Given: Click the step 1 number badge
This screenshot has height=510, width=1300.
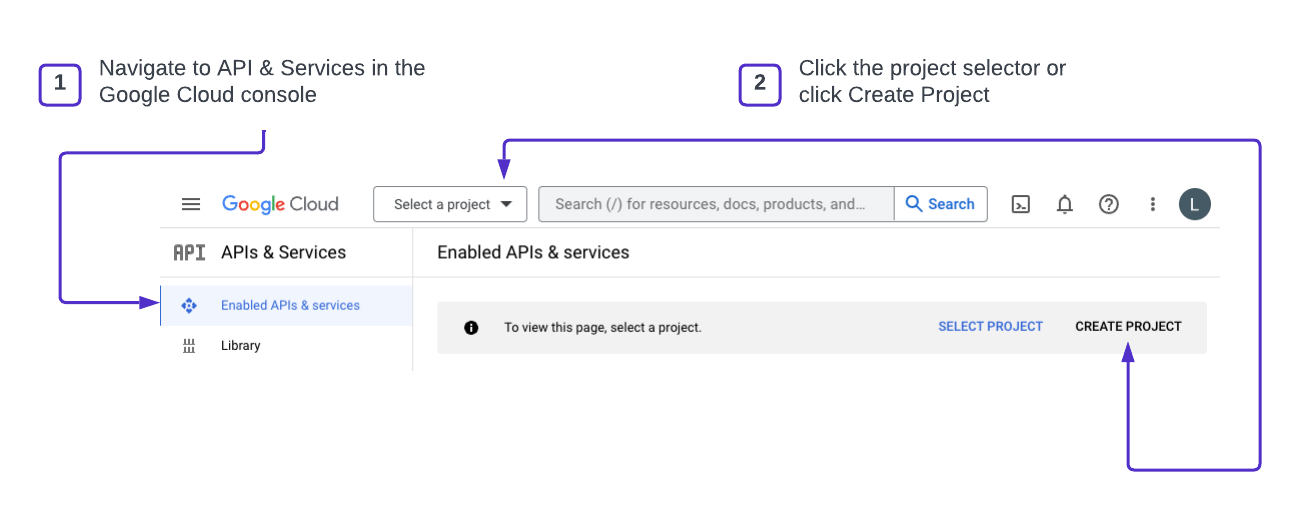Looking at the screenshot, I should coord(60,85).
